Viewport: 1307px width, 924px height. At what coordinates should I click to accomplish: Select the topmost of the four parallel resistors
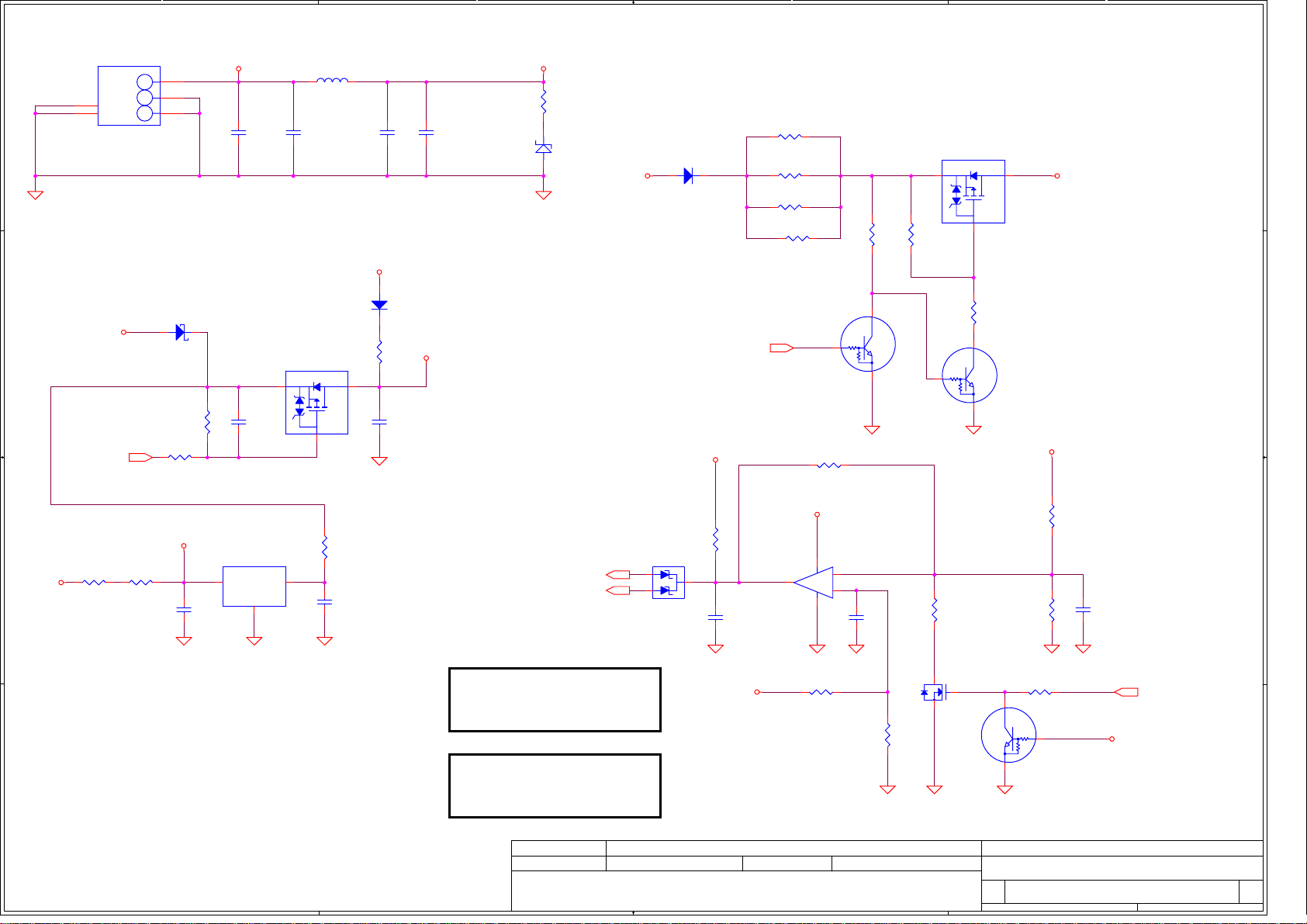790,137
